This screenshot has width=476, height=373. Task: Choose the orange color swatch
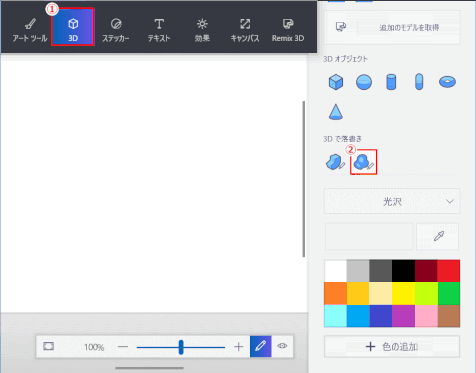335,293
